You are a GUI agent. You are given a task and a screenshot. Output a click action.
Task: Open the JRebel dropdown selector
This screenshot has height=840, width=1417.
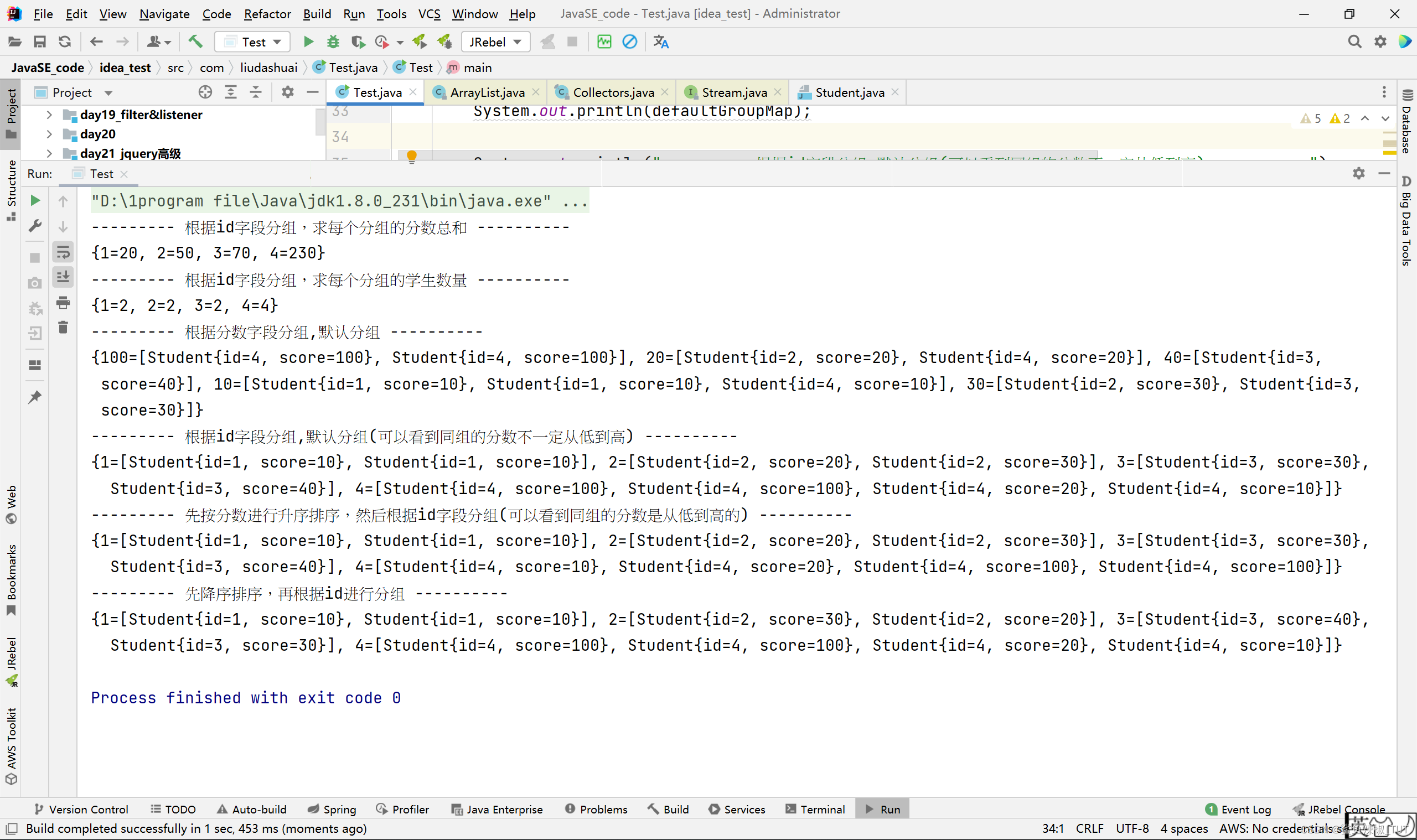(495, 42)
